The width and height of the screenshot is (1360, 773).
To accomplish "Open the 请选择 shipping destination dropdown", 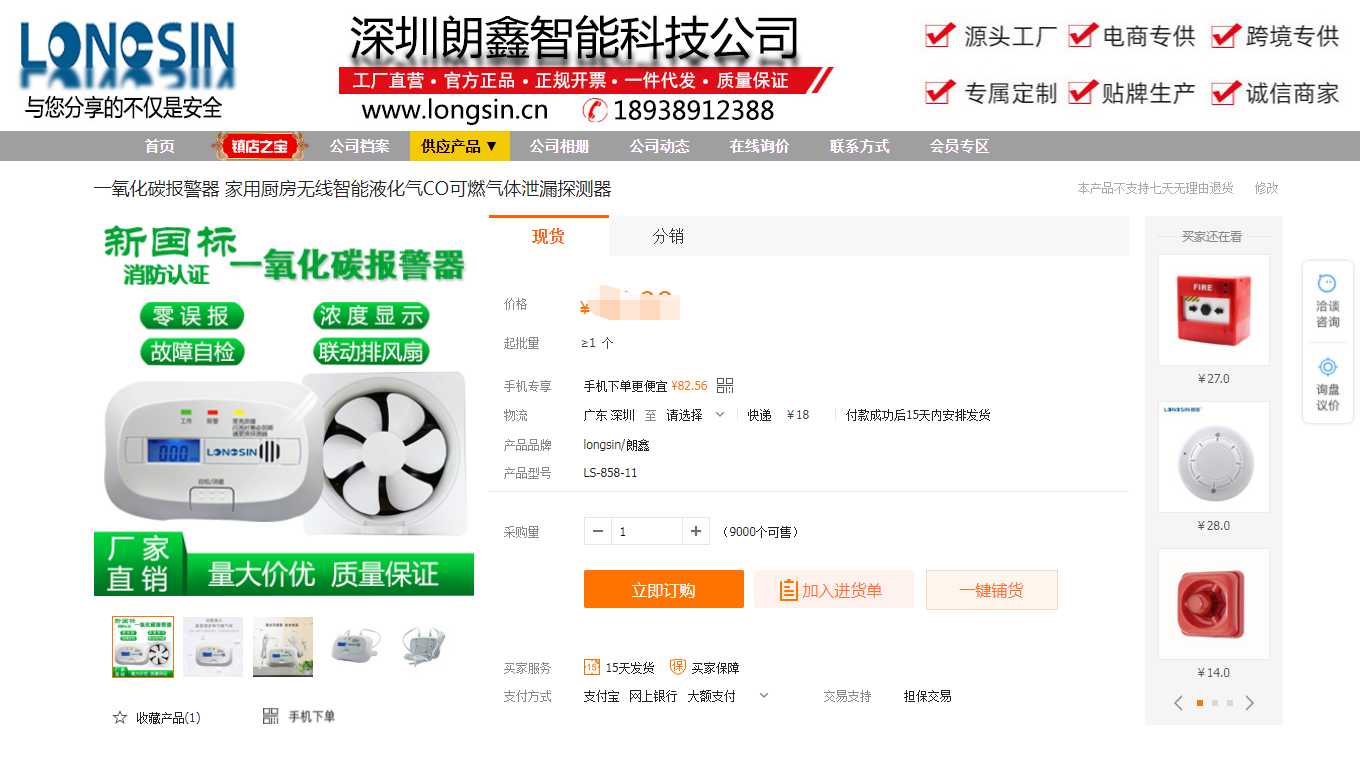I will (696, 415).
